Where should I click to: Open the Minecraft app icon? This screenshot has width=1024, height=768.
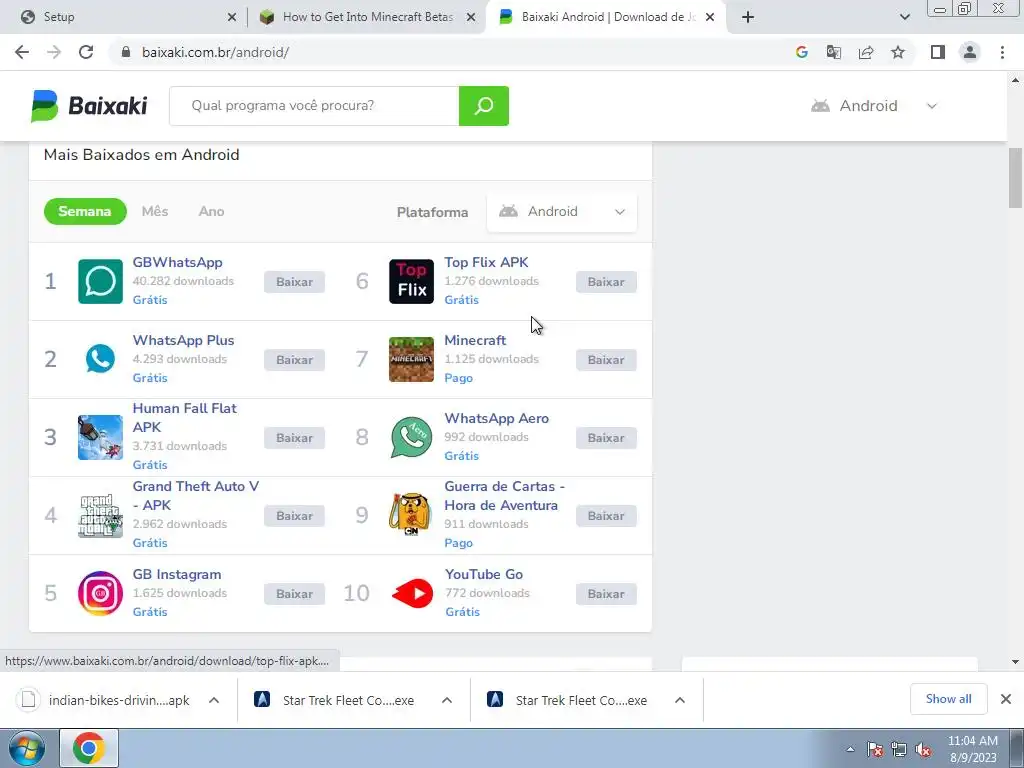tap(411, 359)
